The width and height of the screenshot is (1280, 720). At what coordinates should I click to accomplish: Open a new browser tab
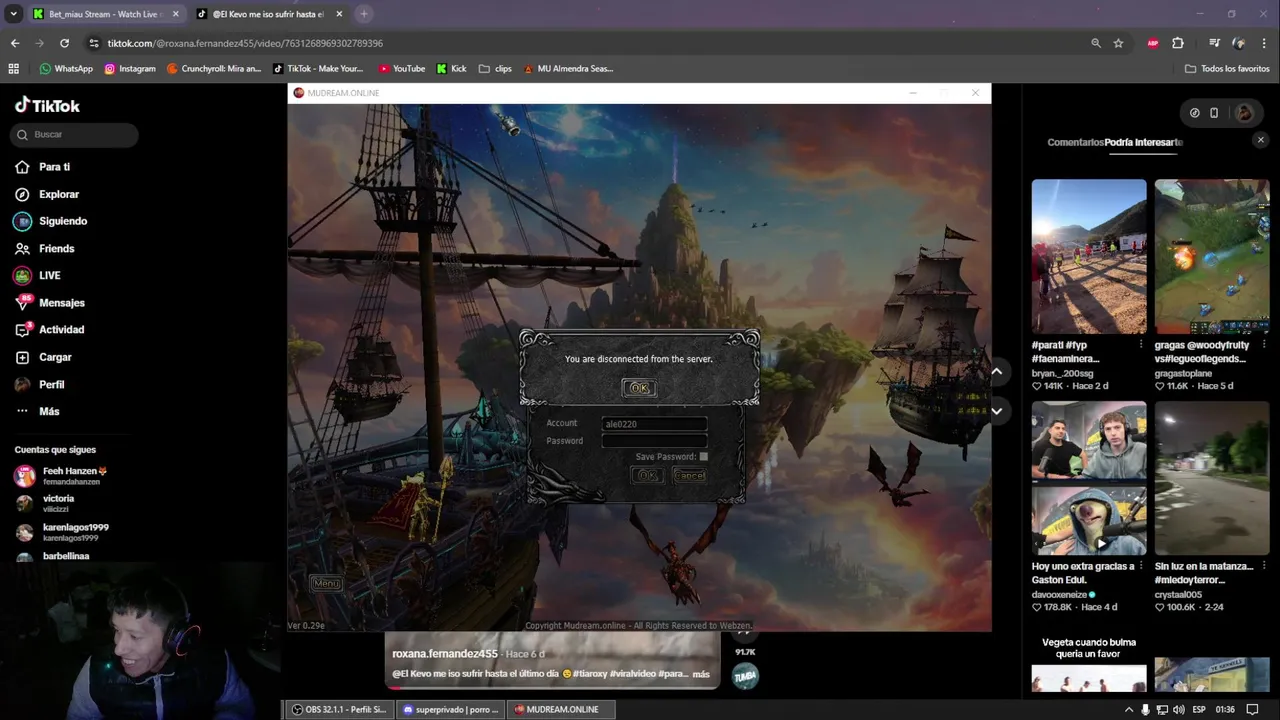click(364, 14)
